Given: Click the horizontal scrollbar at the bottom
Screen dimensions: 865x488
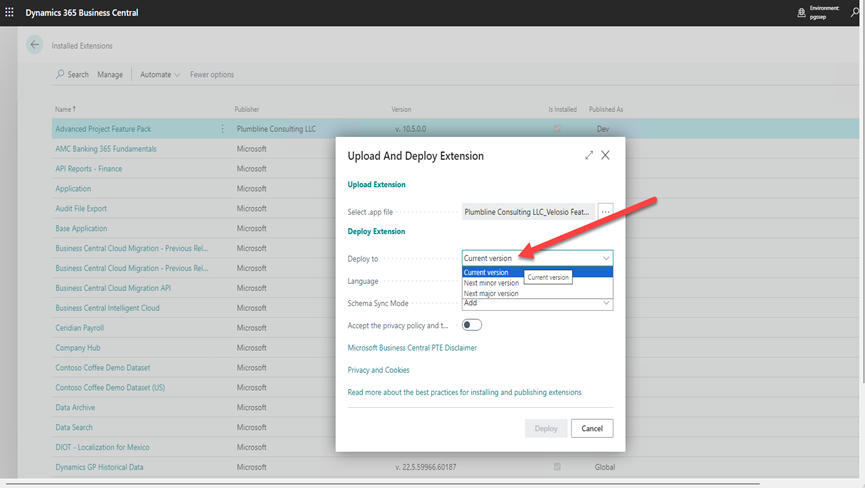Looking at the screenshot, I should coord(381,484).
